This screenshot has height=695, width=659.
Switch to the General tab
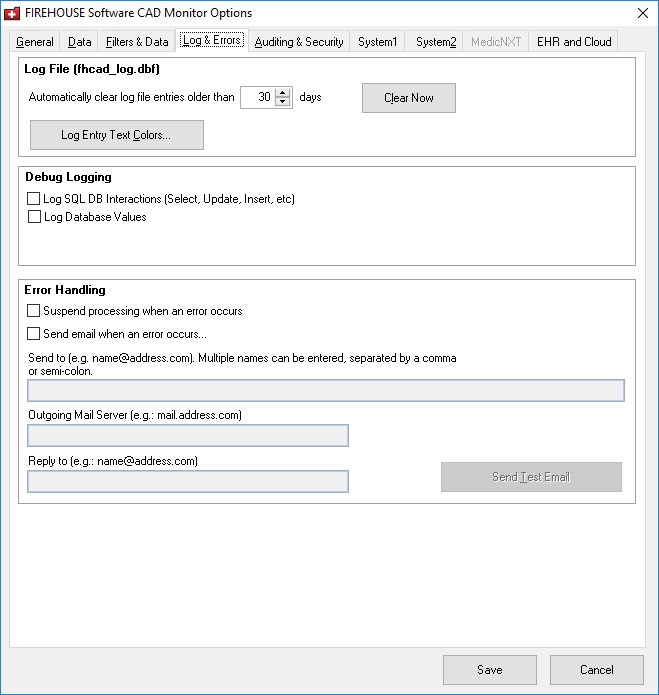point(35,42)
